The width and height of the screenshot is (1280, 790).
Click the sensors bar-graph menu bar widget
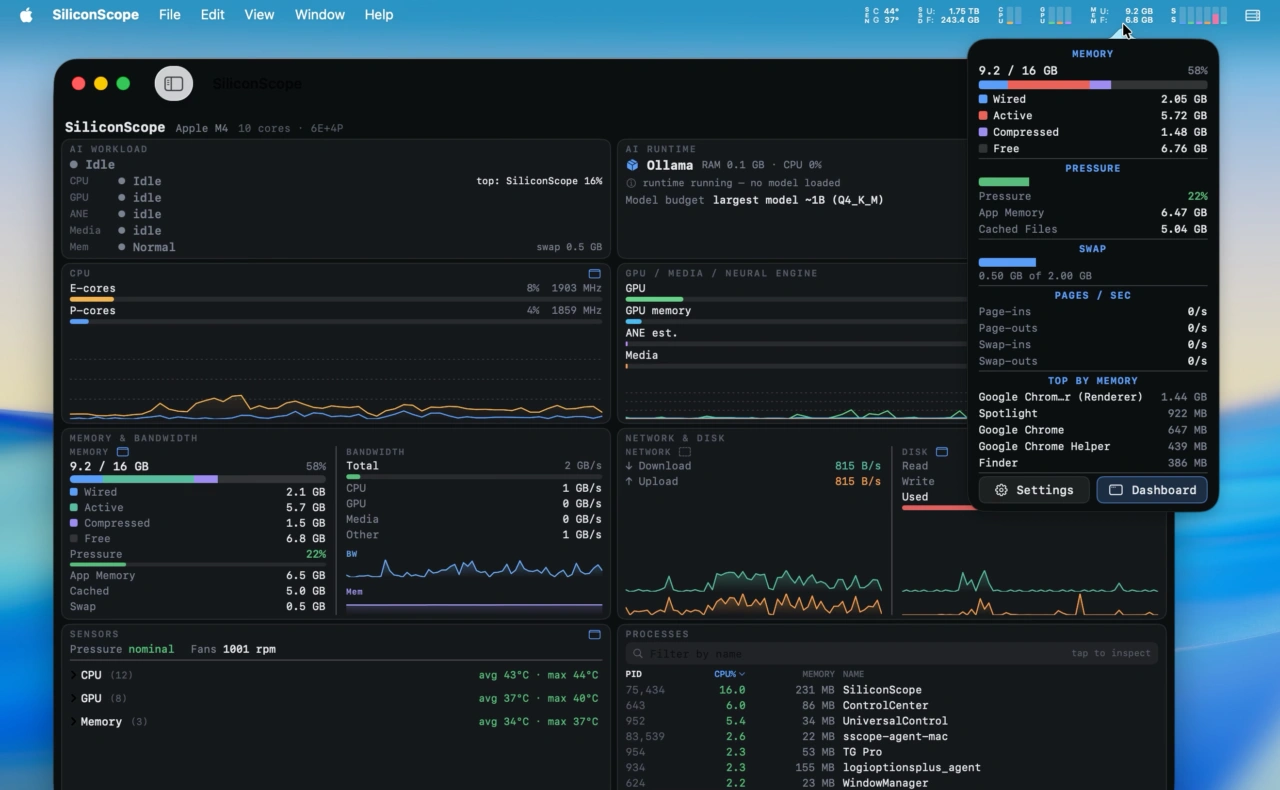(x=1199, y=15)
